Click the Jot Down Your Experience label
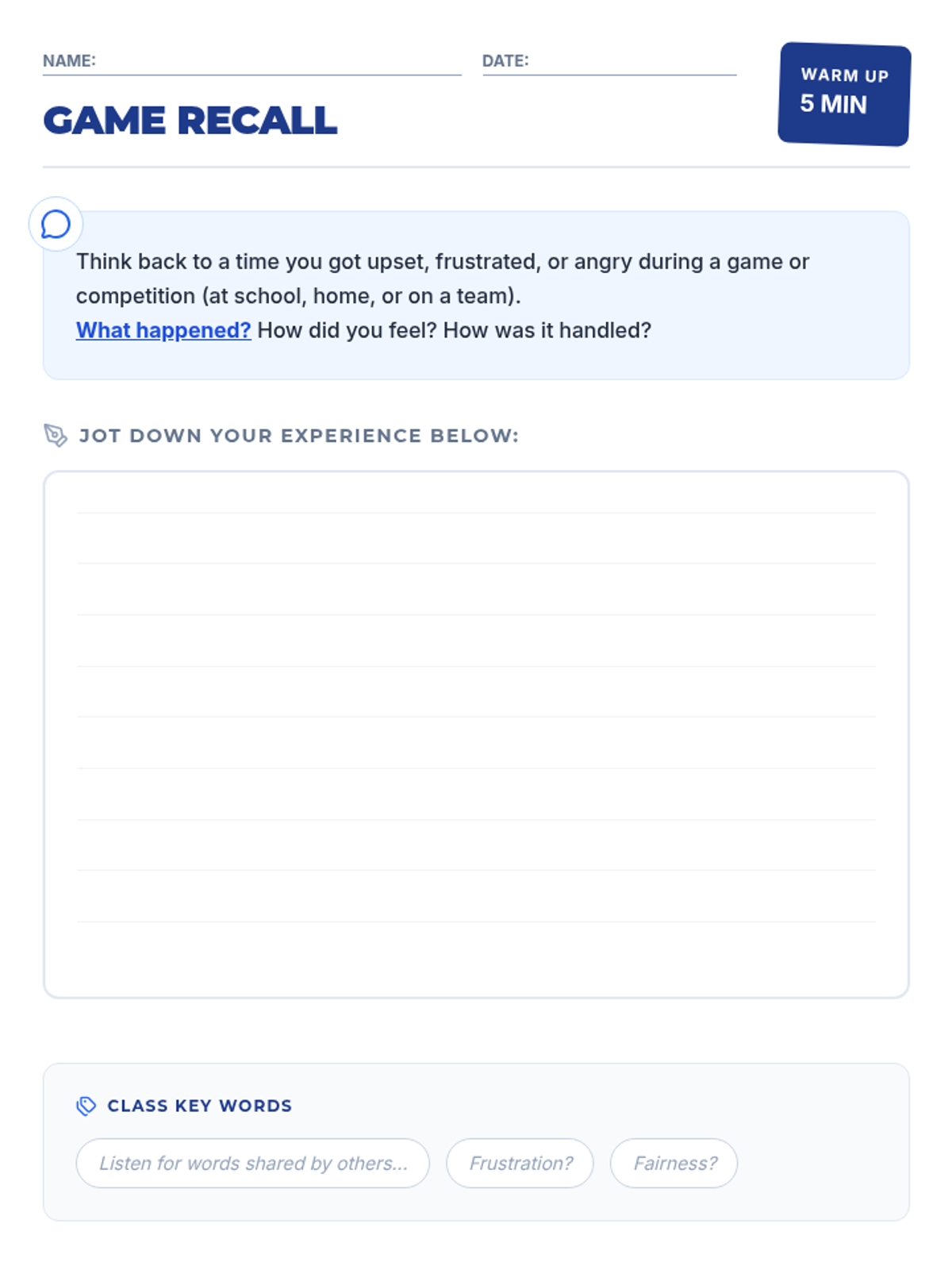Viewport: 952px width, 1270px height. [x=298, y=436]
